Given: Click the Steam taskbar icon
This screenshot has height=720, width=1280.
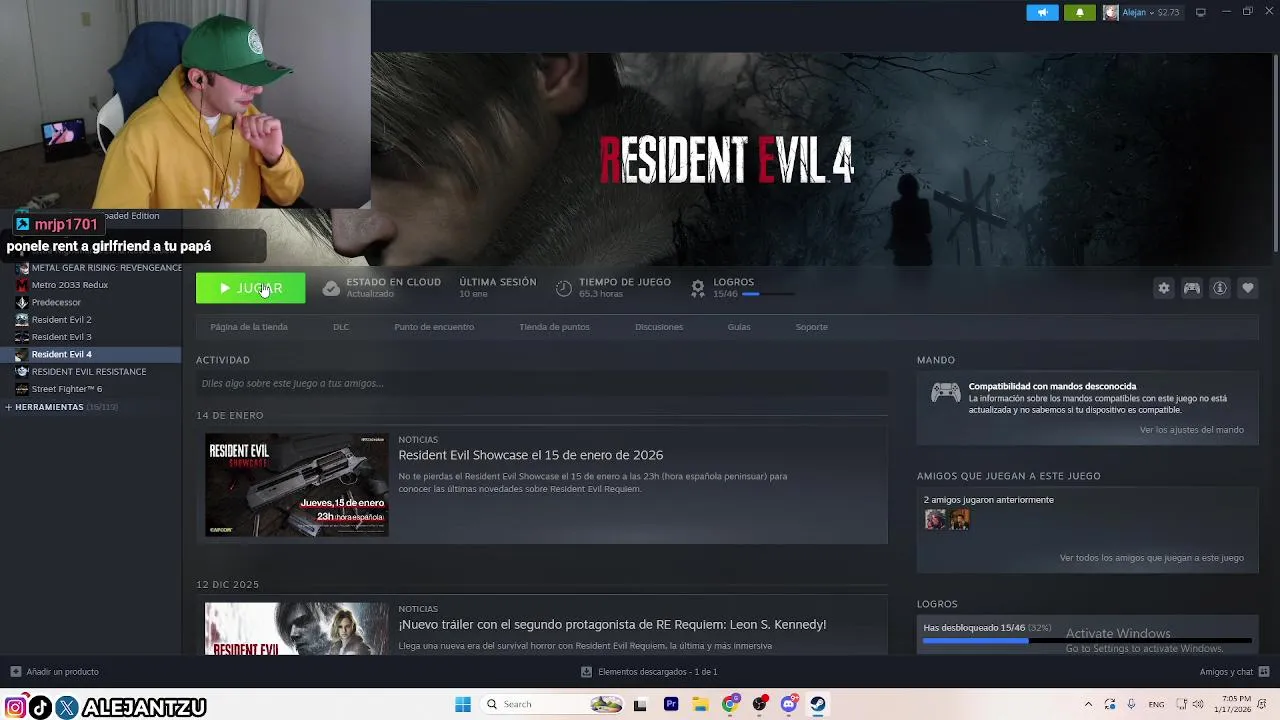Looking at the screenshot, I should (x=818, y=704).
